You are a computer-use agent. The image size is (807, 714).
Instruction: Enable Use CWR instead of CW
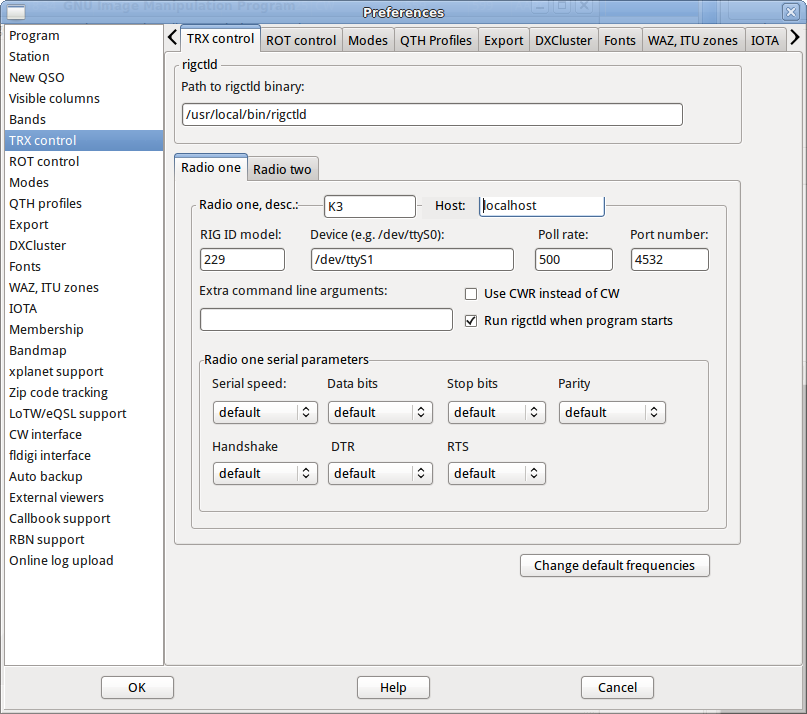click(470, 293)
